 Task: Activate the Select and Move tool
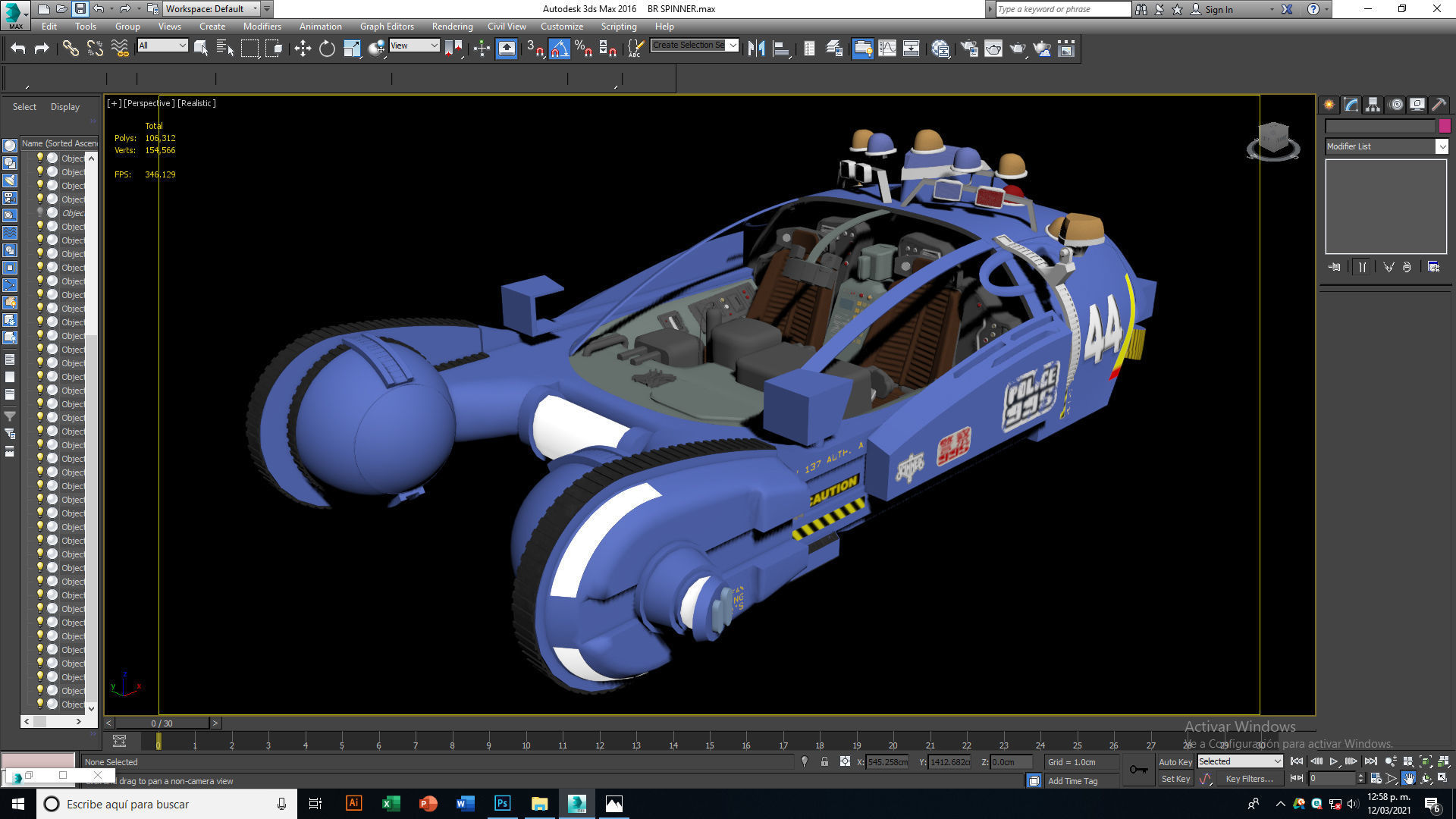coord(303,49)
